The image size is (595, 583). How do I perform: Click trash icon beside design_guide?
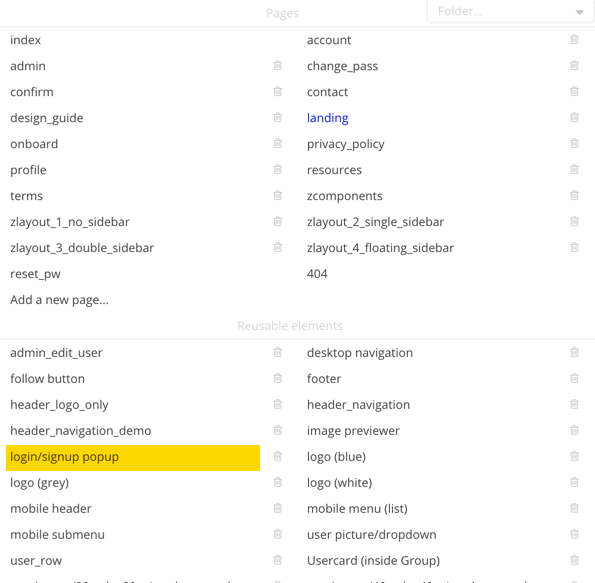point(277,118)
